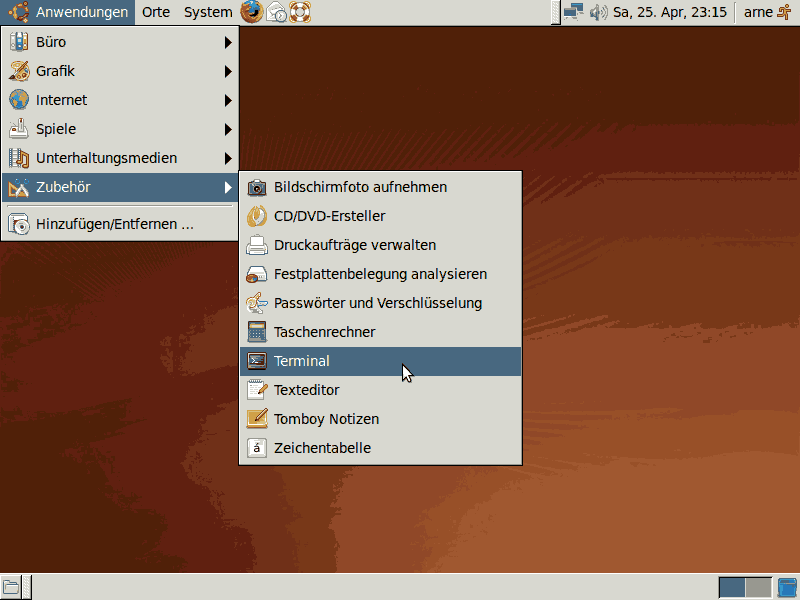
Task: Open the help lifebuoy launcher icon
Action: point(300,12)
